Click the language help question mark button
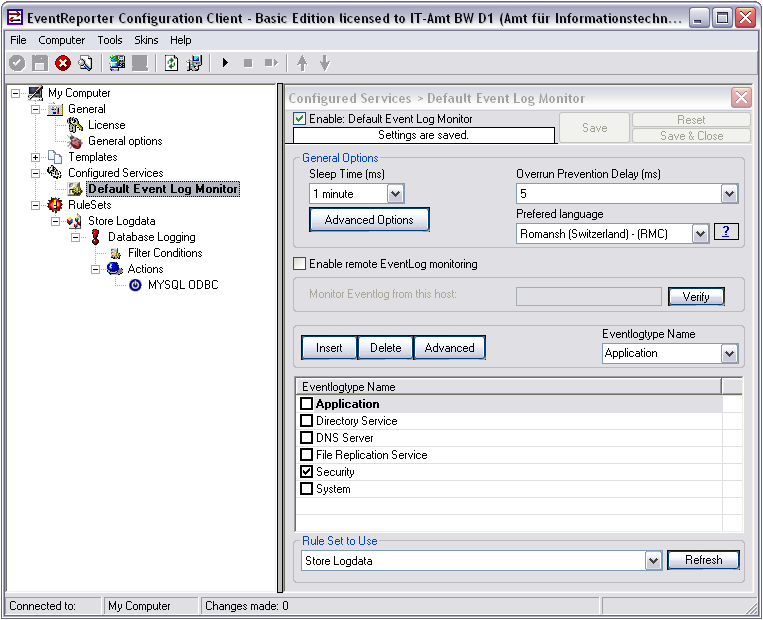Viewport: 763px width, 620px height. coord(726,232)
